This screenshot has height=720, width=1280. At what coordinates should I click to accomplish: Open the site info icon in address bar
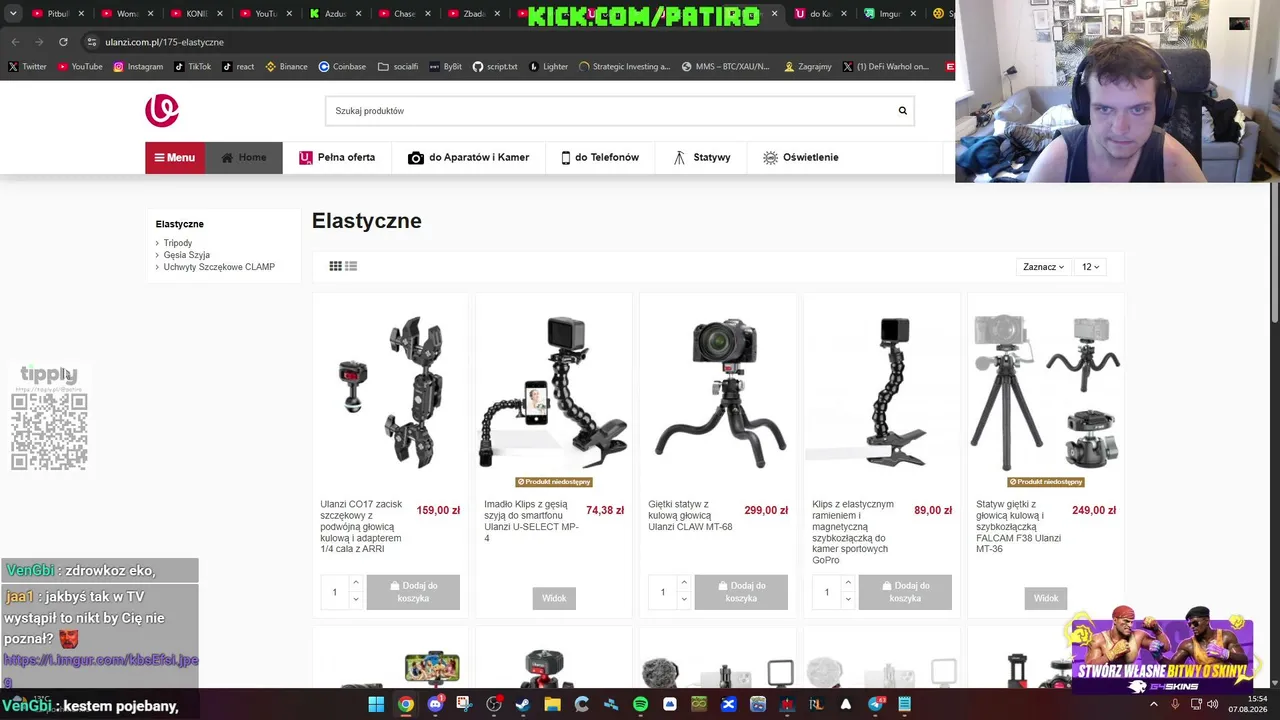(x=92, y=42)
